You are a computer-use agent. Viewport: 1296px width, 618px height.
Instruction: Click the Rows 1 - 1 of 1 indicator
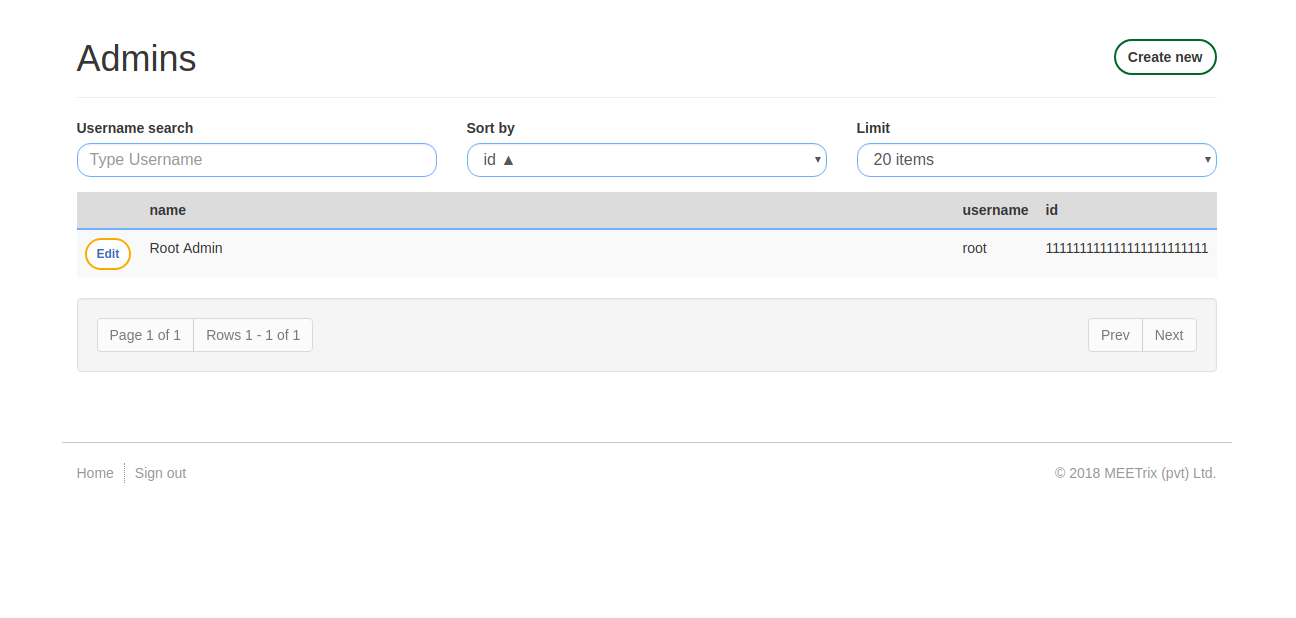[x=253, y=334]
